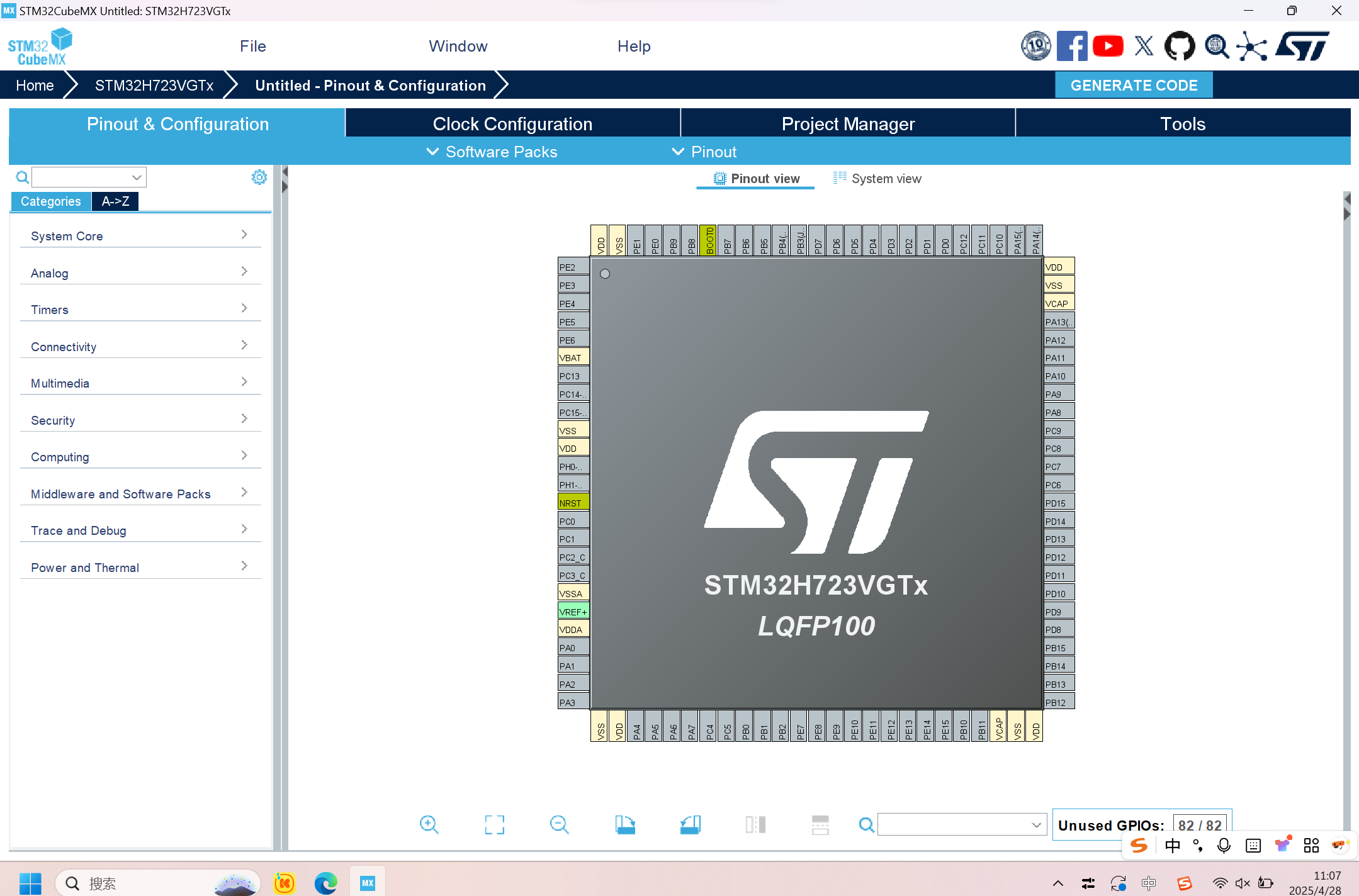
Task: Open the YouTube icon link
Action: (1108, 46)
